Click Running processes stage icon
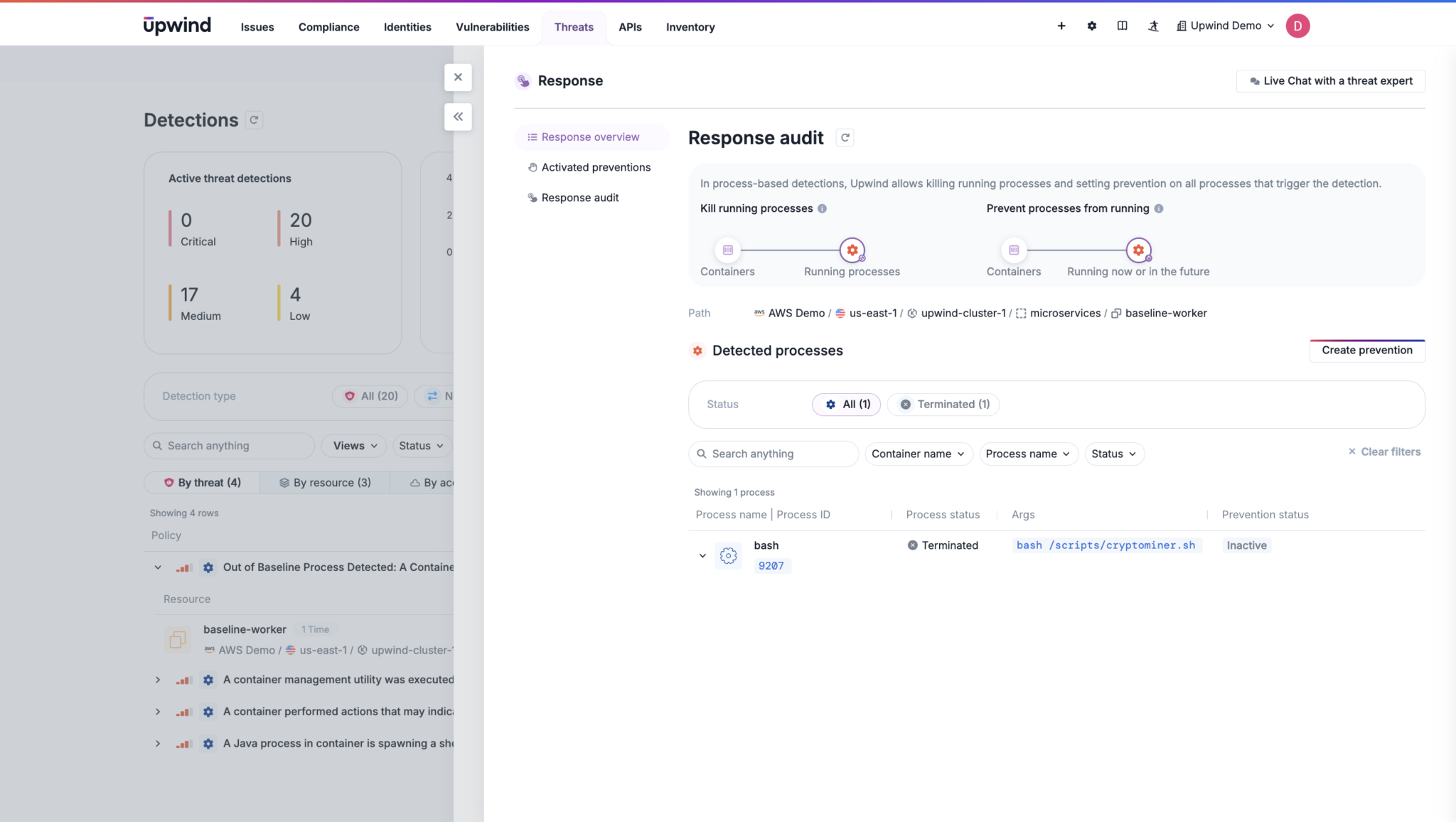 (x=852, y=250)
